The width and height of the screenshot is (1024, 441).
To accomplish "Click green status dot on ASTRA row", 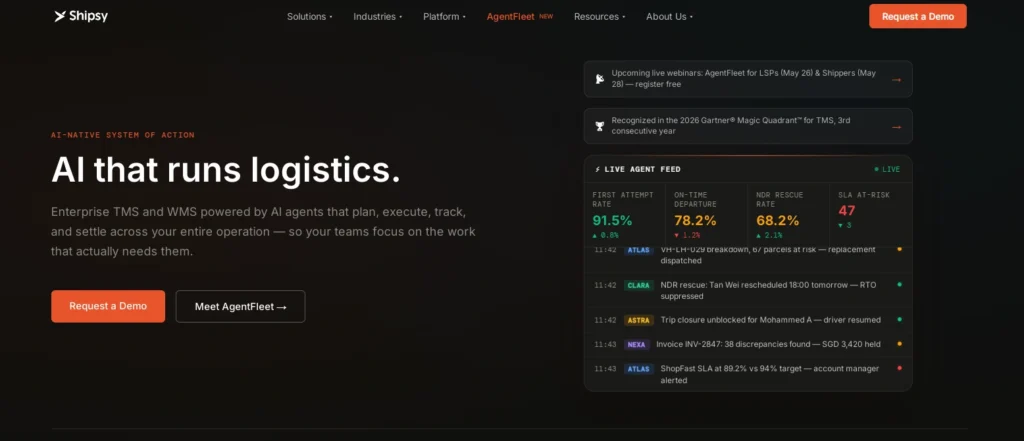I will click(x=899, y=319).
